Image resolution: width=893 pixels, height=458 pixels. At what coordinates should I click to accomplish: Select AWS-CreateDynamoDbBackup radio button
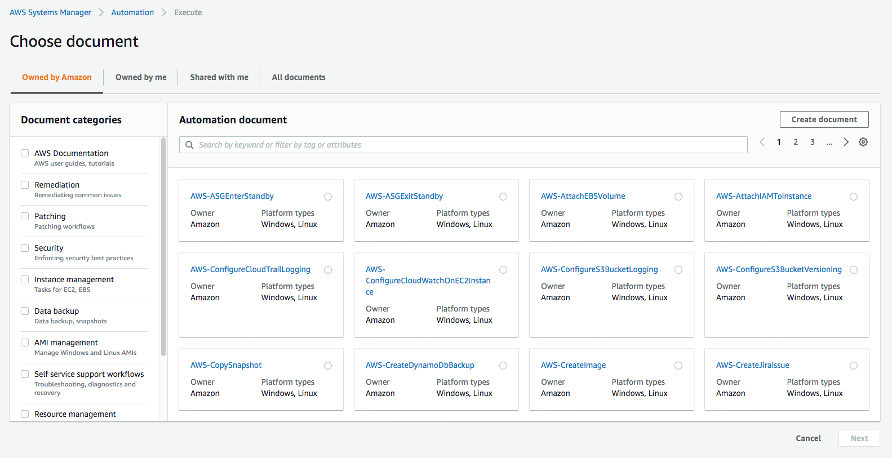click(x=503, y=366)
